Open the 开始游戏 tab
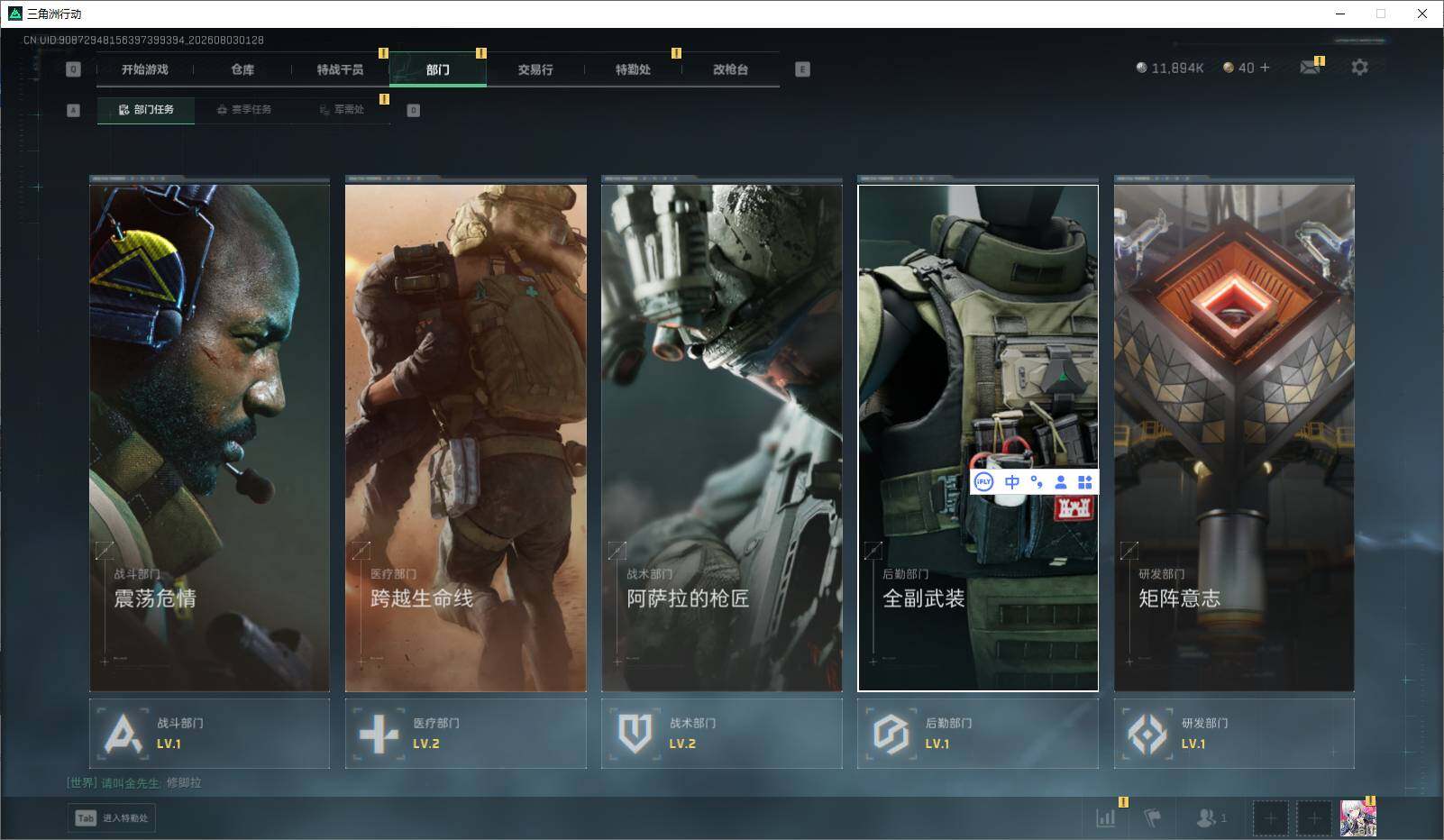Image resolution: width=1444 pixels, height=840 pixels. [145, 69]
